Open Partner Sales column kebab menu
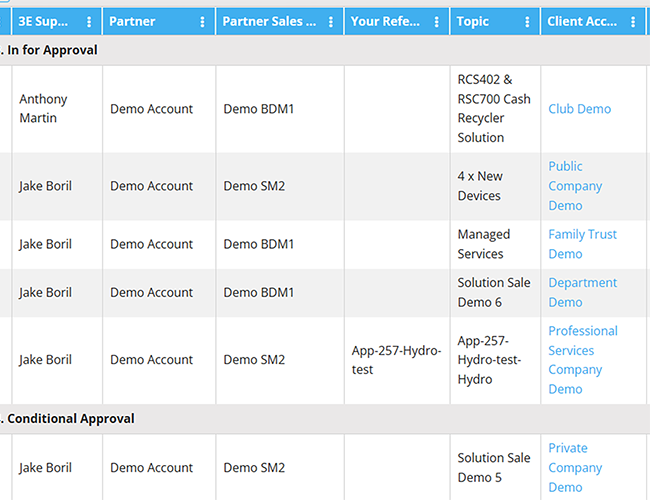The width and height of the screenshot is (650, 500). coord(331,22)
